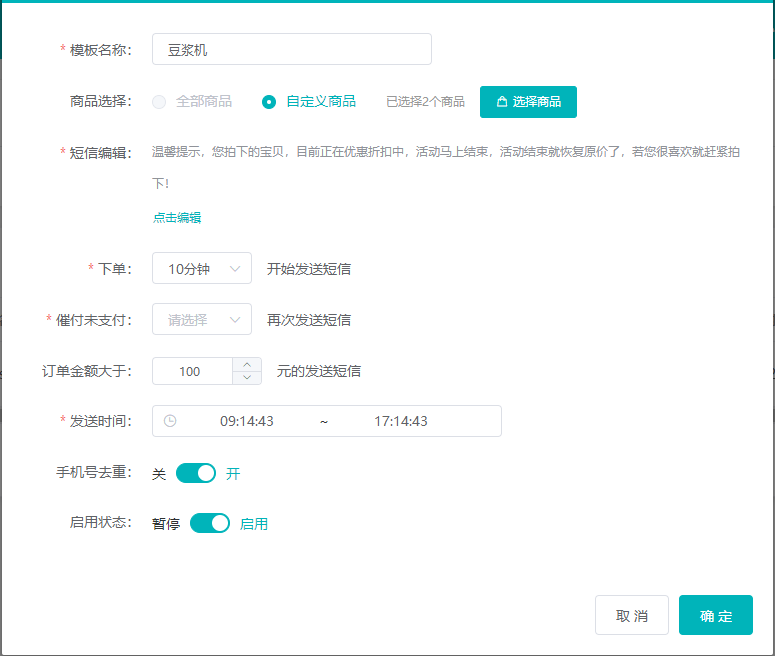Confirm with the 确定 button

tap(715, 616)
